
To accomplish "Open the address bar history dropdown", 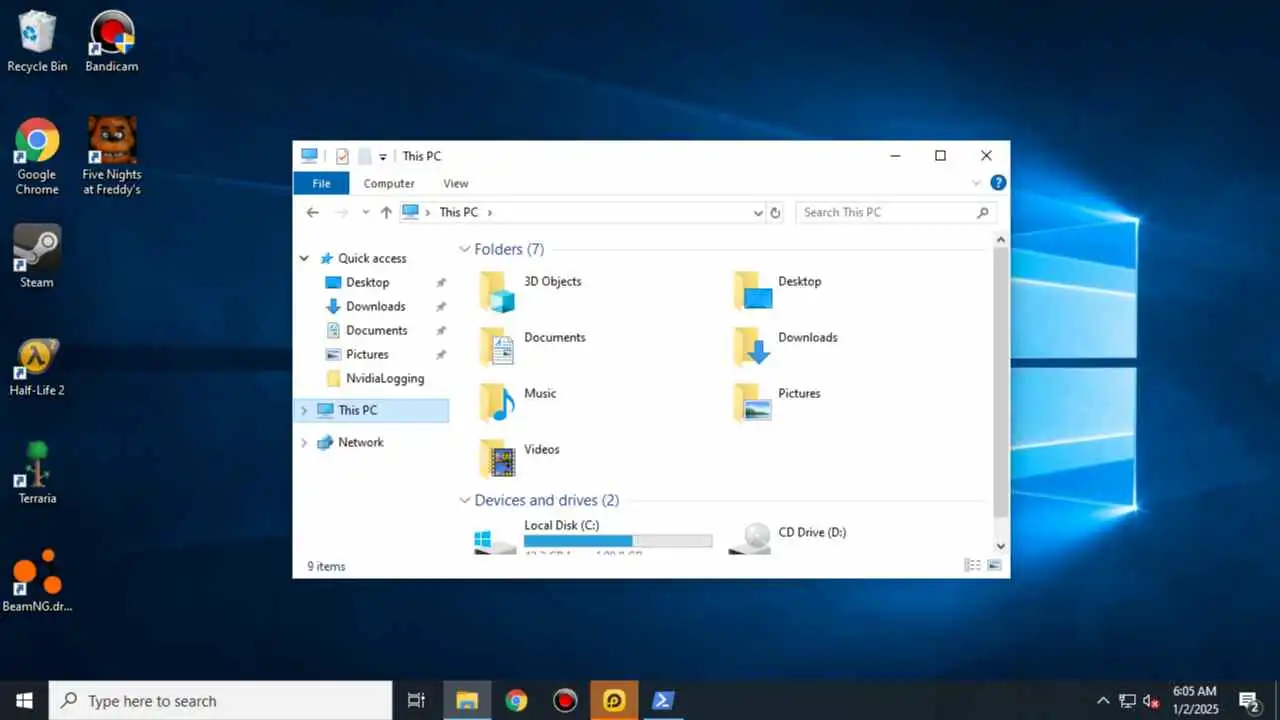I will (x=757, y=212).
